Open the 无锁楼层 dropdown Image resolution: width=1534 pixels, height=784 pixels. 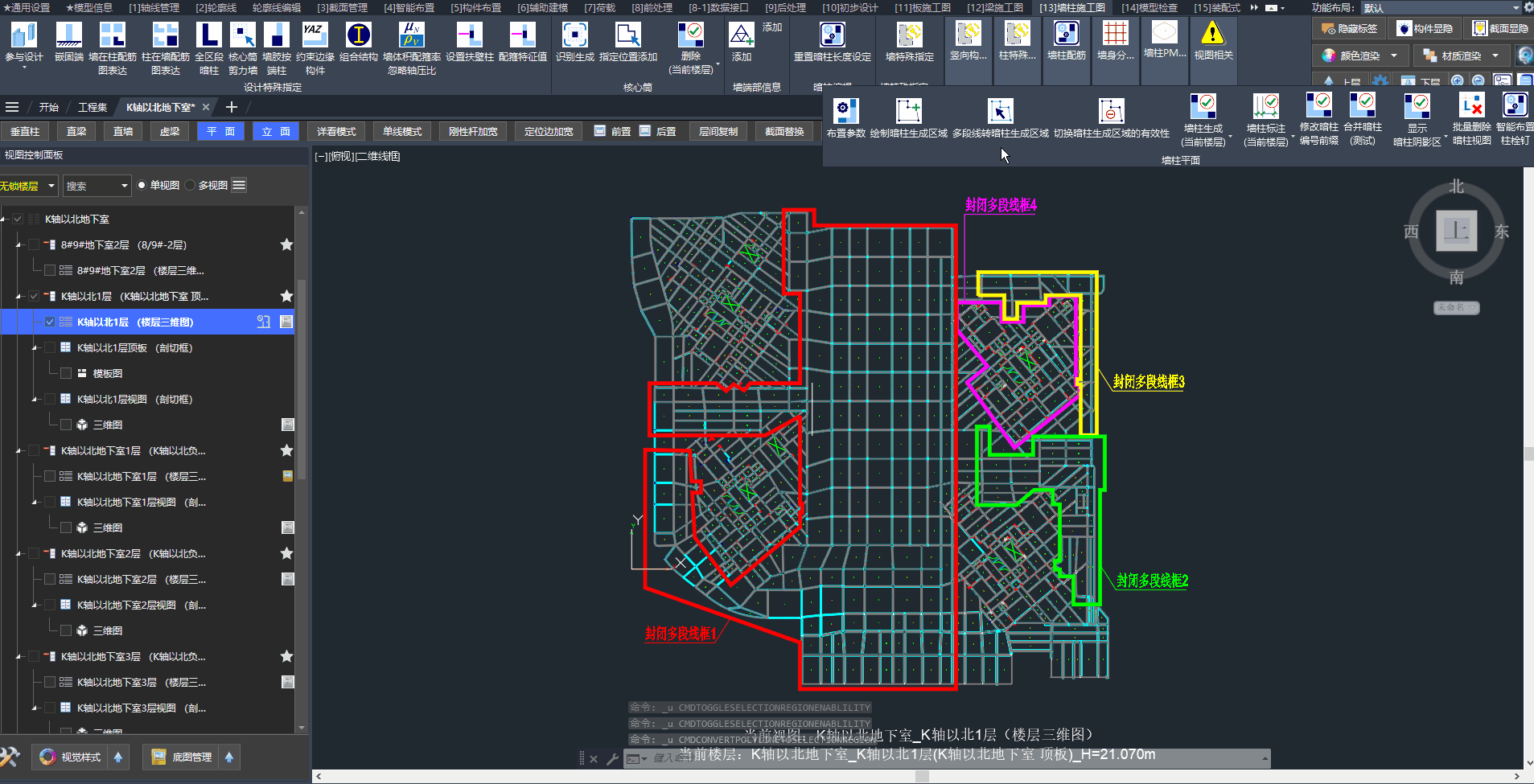tap(51, 186)
